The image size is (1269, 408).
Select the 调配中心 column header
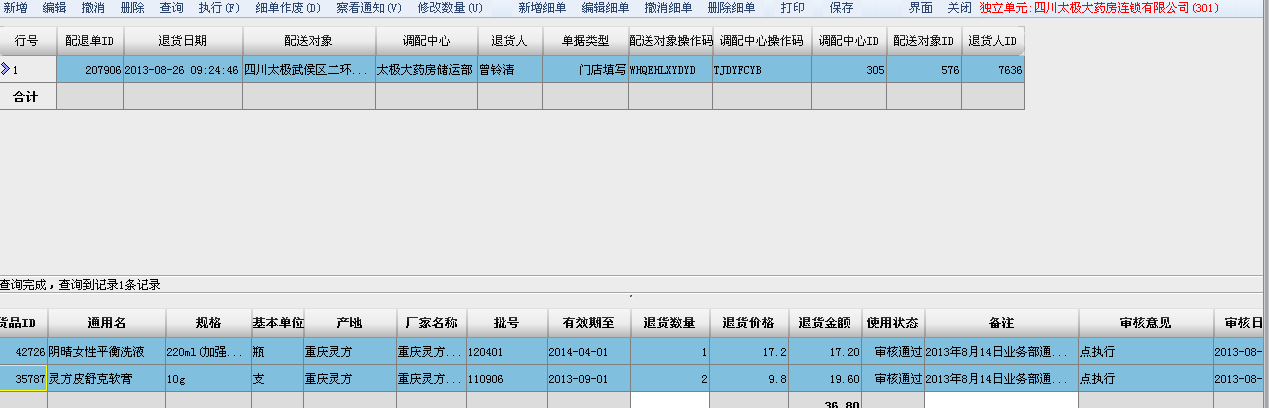pos(426,41)
